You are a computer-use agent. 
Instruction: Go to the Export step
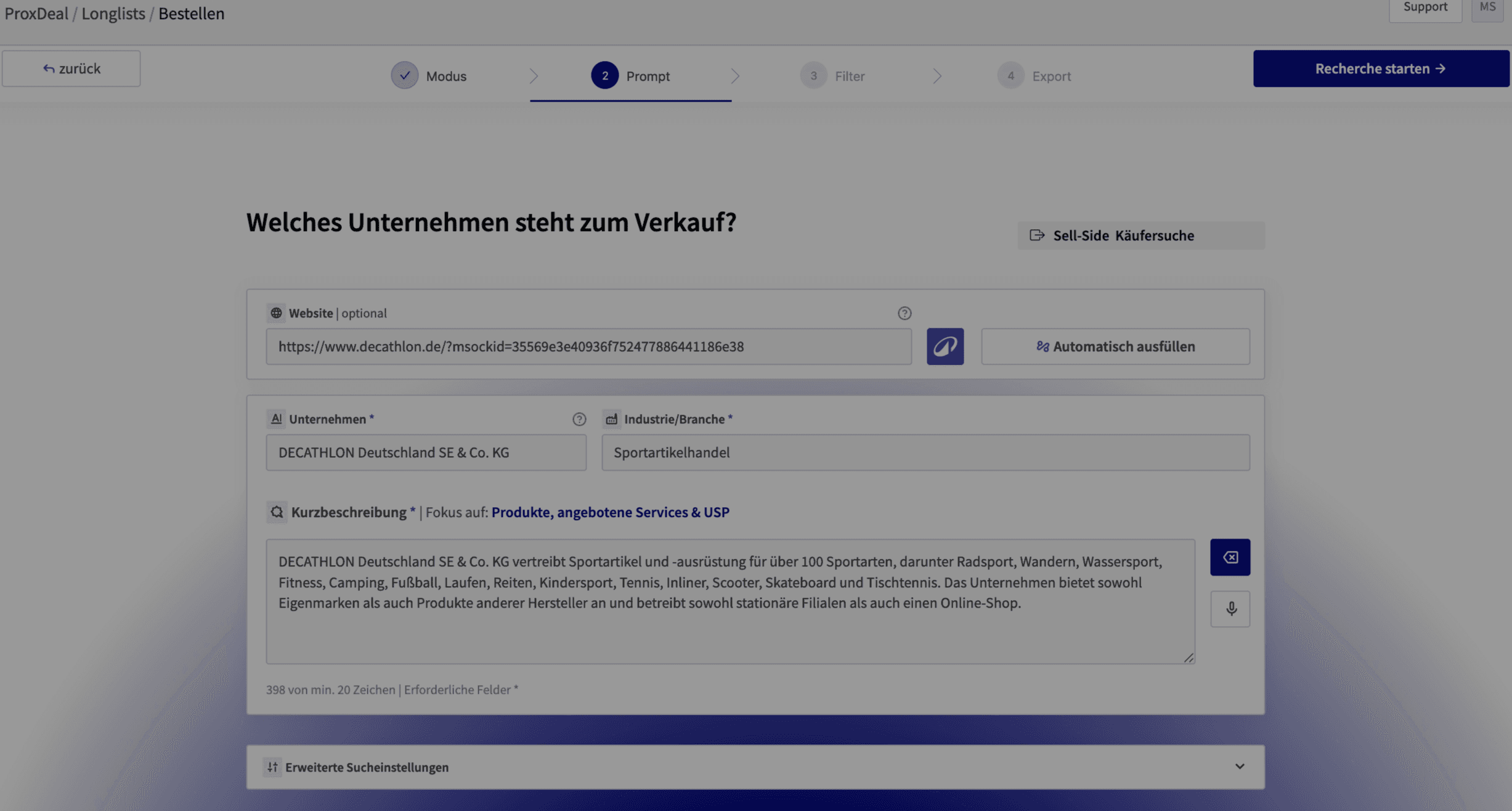1034,76
